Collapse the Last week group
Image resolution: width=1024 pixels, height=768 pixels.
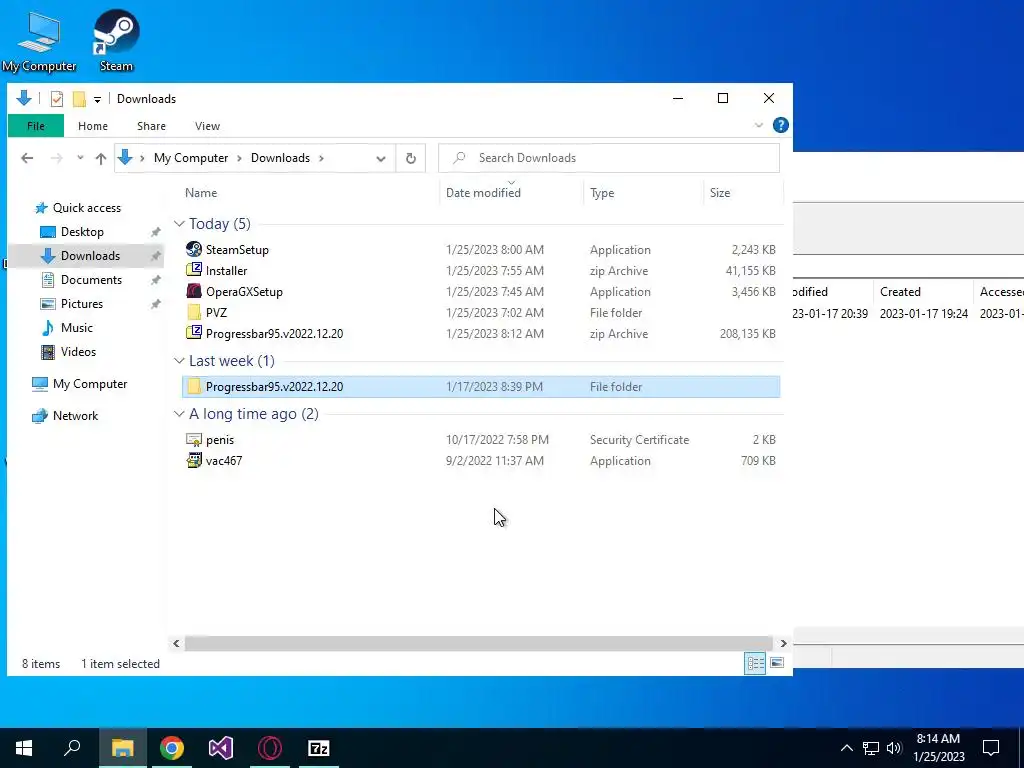click(179, 360)
